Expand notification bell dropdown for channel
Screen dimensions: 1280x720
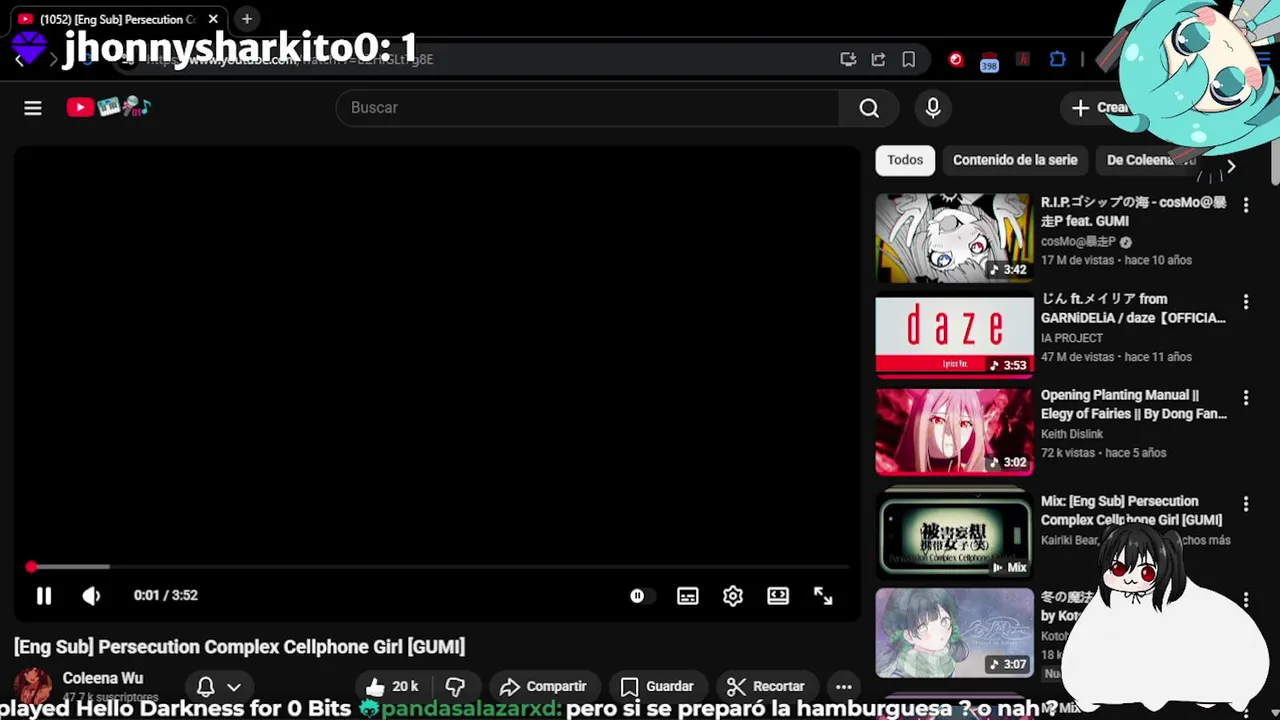tap(218, 687)
